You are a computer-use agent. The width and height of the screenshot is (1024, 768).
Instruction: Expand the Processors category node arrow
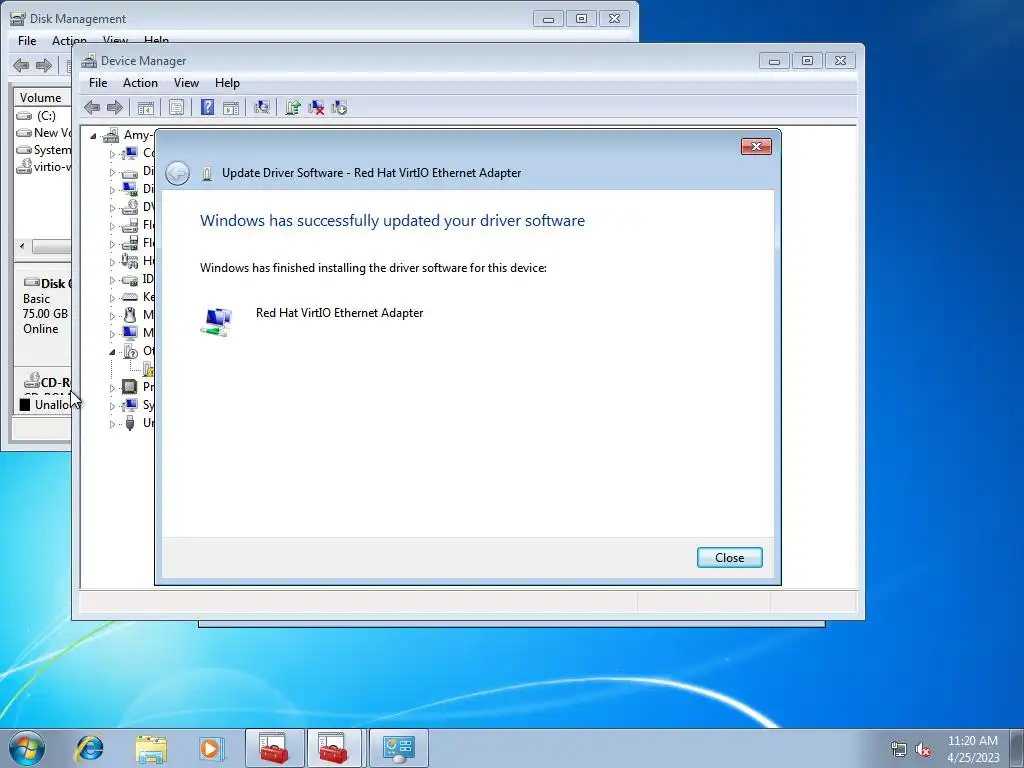(x=112, y=388)
